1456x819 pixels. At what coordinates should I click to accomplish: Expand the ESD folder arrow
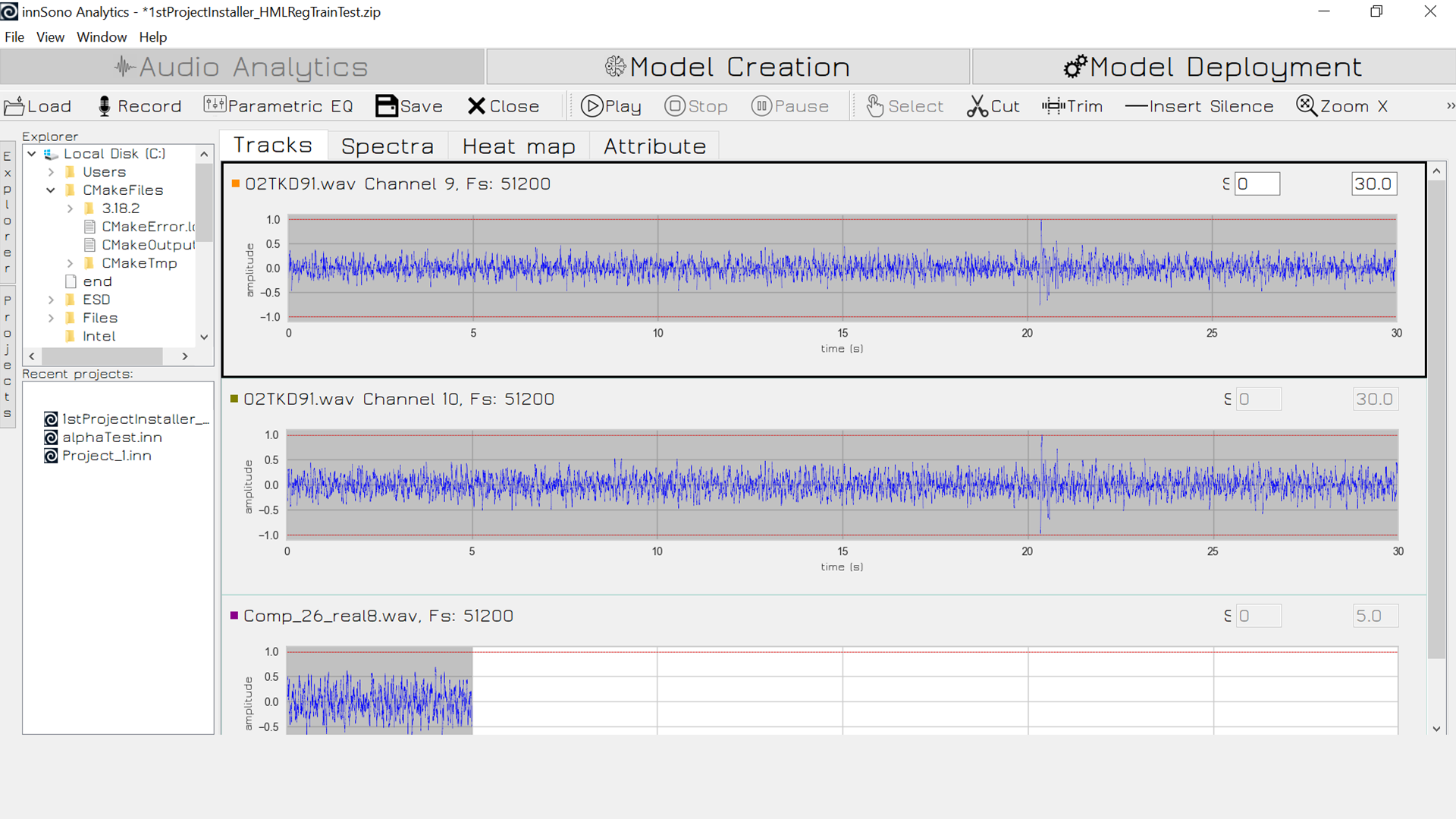coord(51,300)
